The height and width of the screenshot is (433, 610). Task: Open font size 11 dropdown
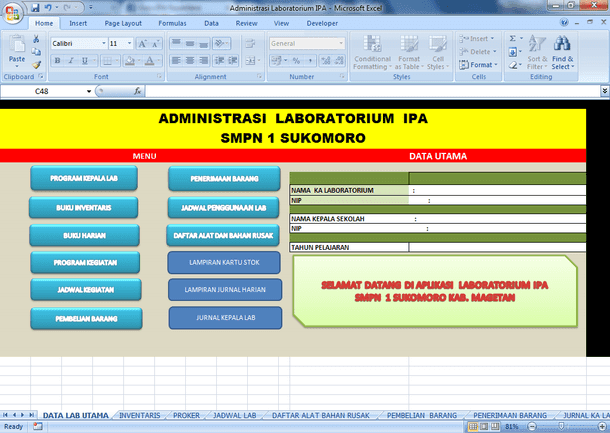[x=130, y=44]
